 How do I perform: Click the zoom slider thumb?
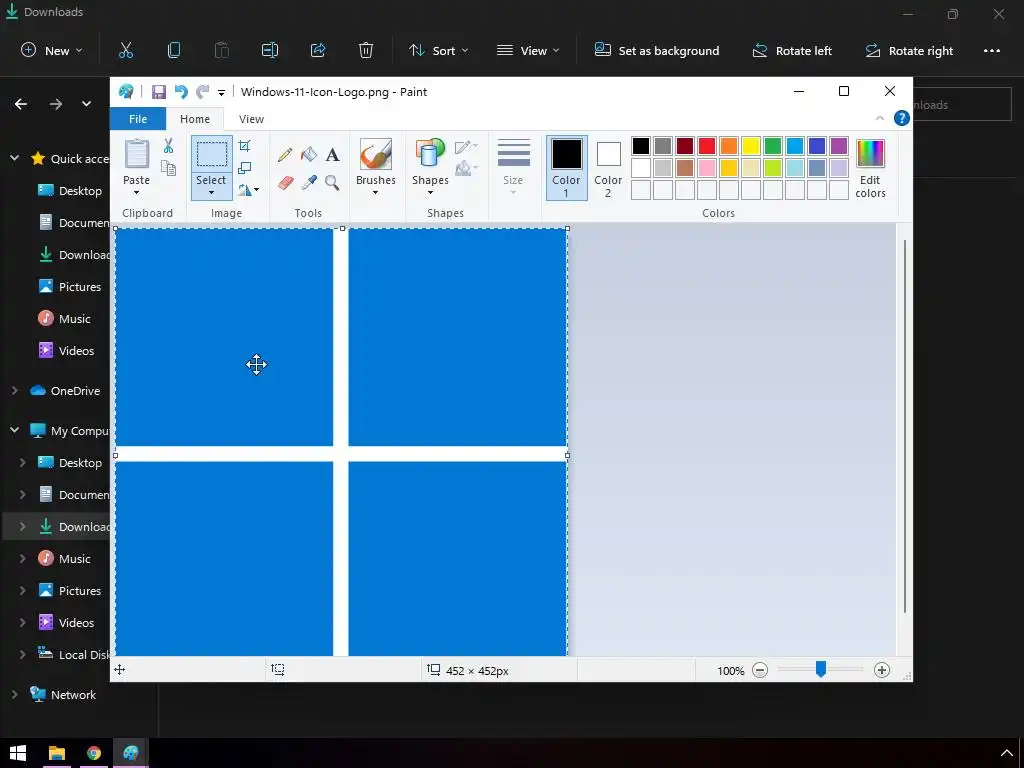[821, 669]
